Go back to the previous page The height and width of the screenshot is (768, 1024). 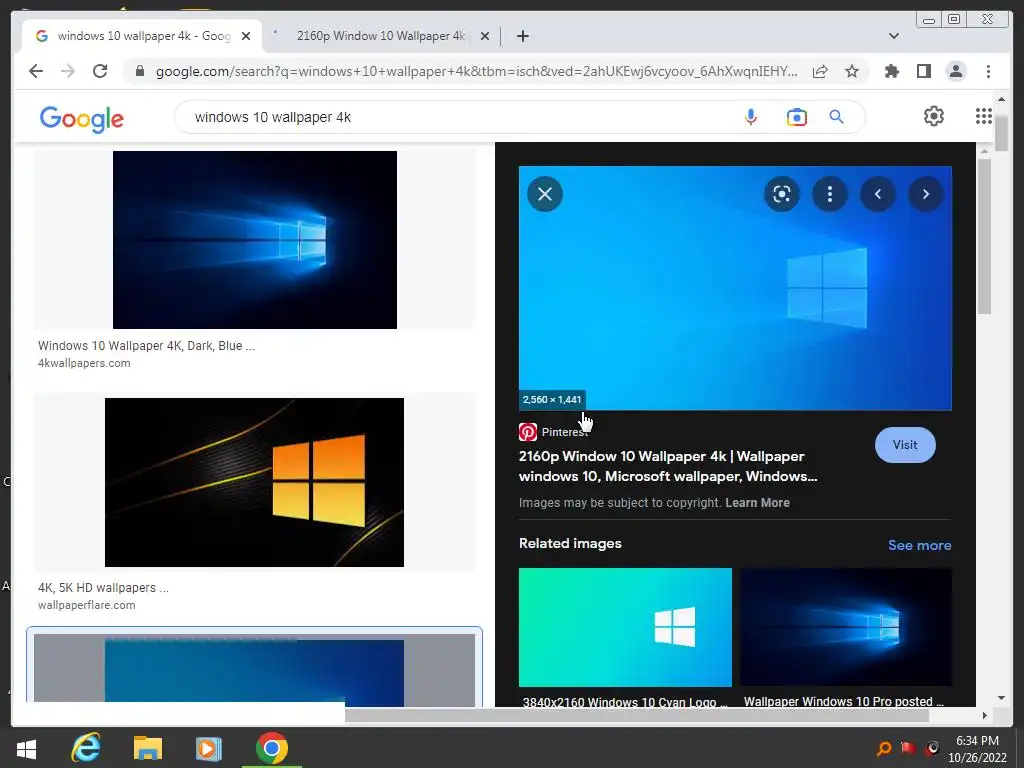click(x=36, y=71)
